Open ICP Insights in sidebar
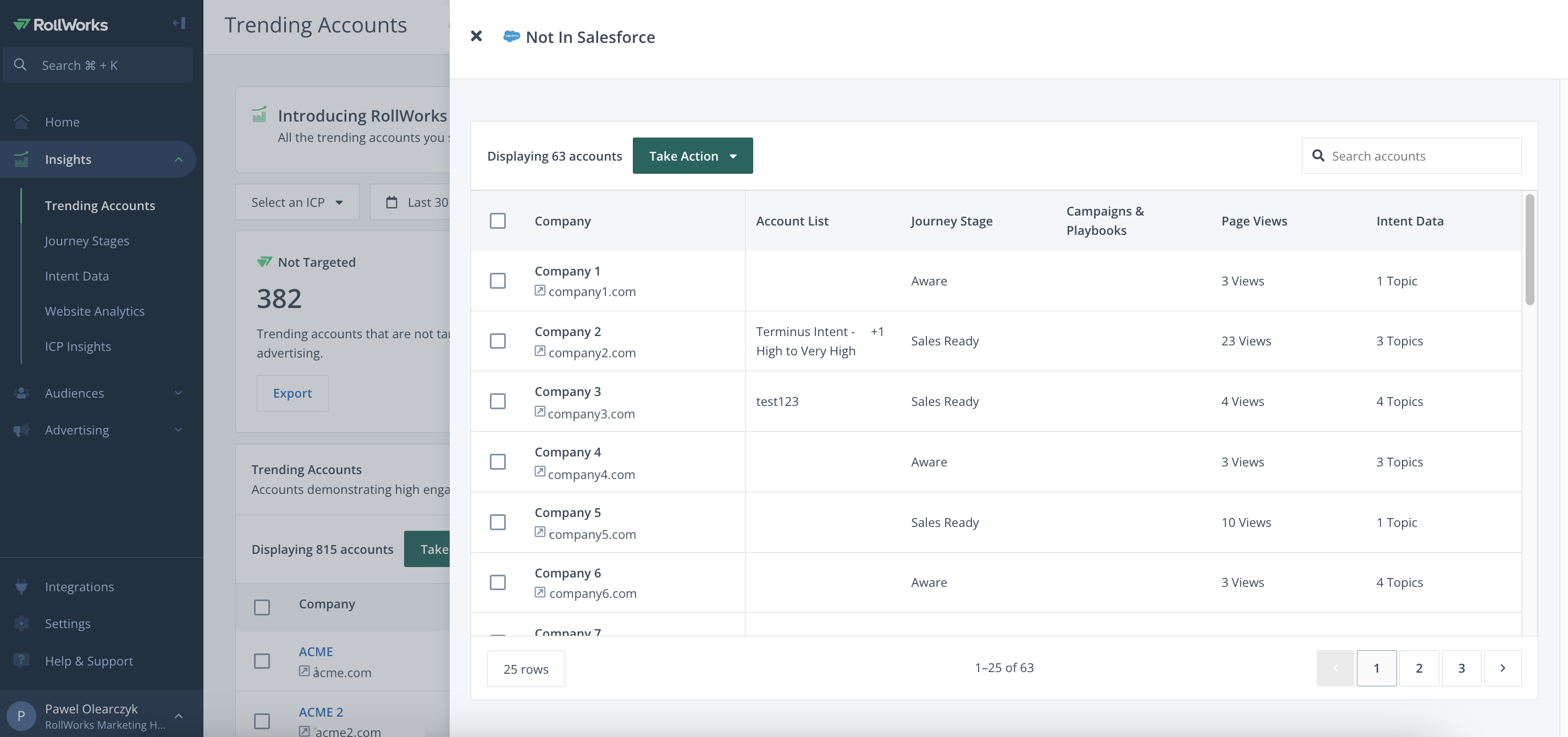Screen dimensions: 1568x737 coord(78,346)
